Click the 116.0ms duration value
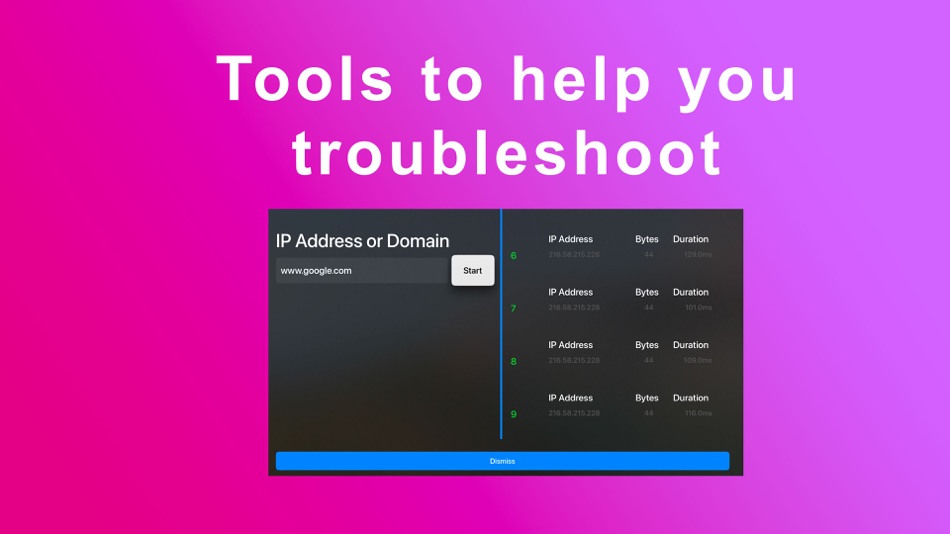 [x=698, y=413]
